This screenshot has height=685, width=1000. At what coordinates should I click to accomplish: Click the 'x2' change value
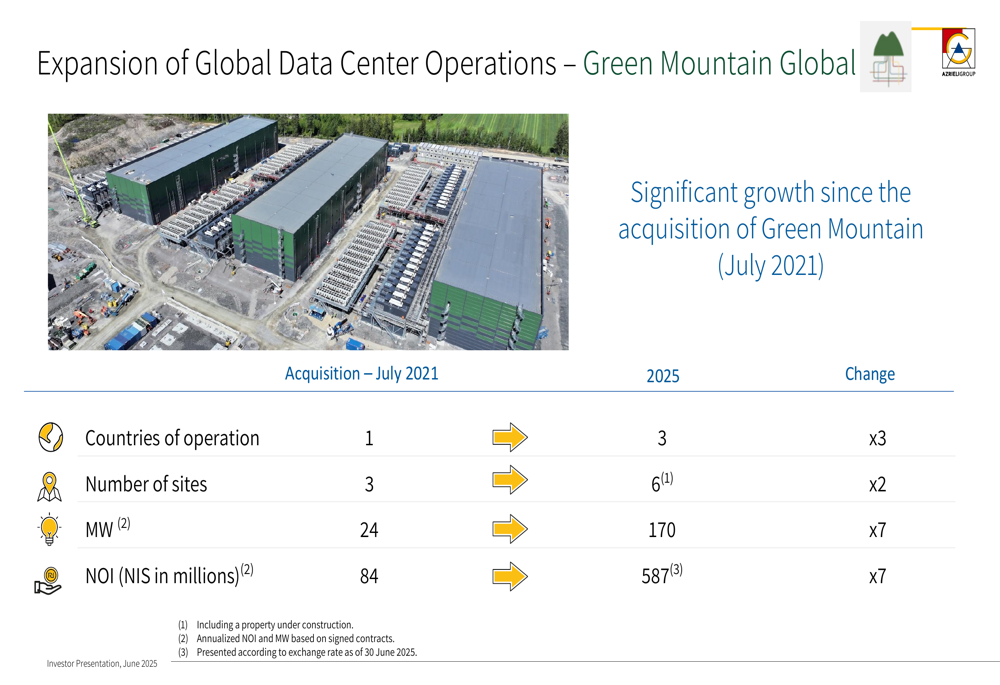pos(878,485)
